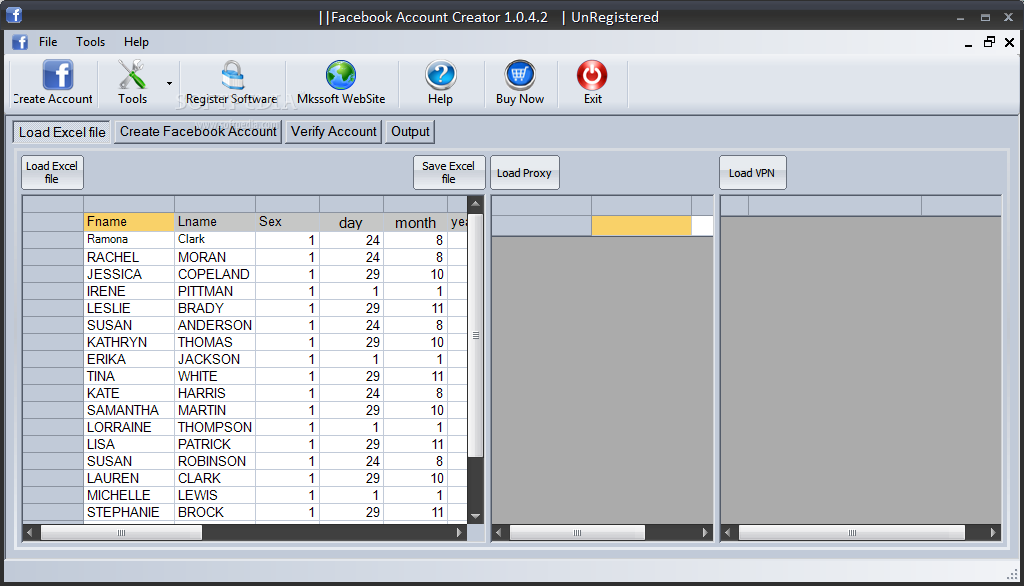Viewport: 1024px width, 586px height.
Task: Select the ANDERSON last name cell
Action: click(215, 325)
